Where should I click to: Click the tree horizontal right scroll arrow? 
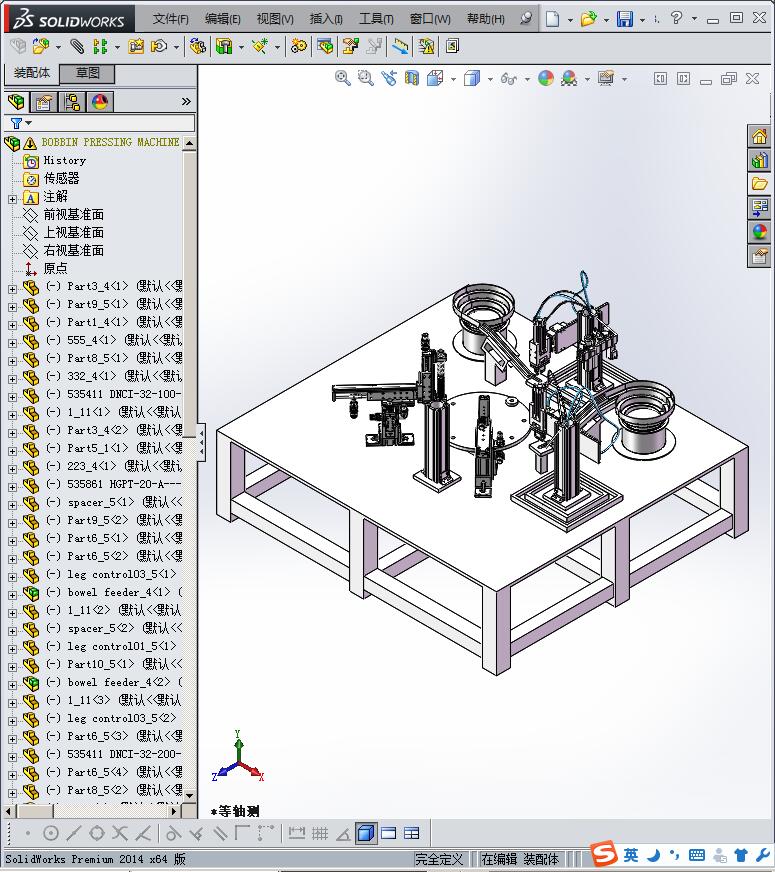pyautogui.click(x=174, y=811)
